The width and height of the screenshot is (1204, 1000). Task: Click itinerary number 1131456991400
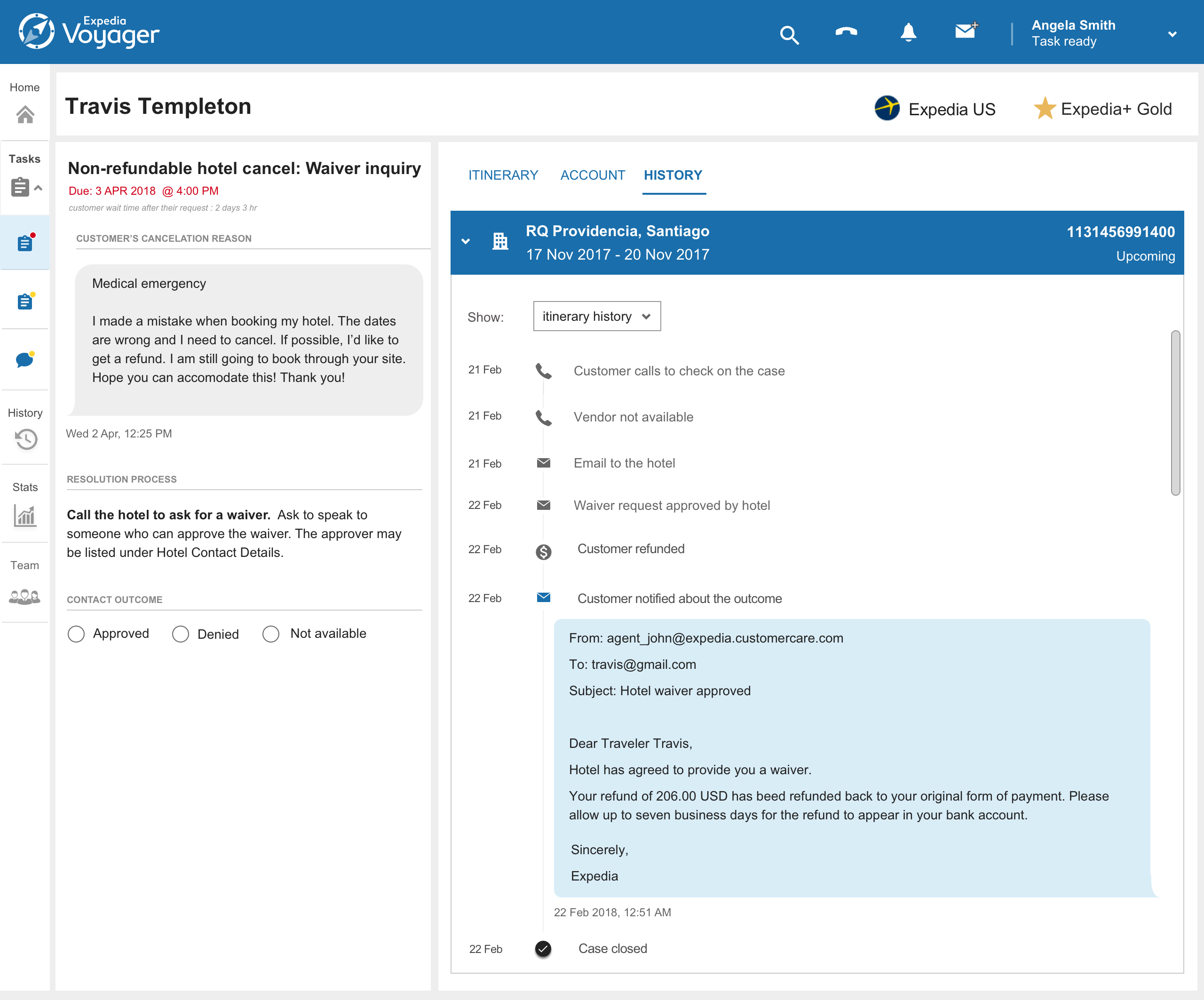pos(1120,231)
